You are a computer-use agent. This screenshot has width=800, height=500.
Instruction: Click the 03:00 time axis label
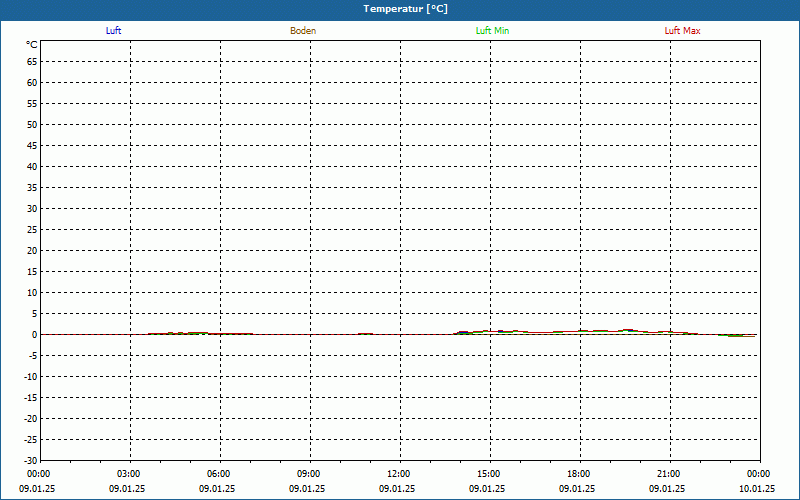click(129, 474)
